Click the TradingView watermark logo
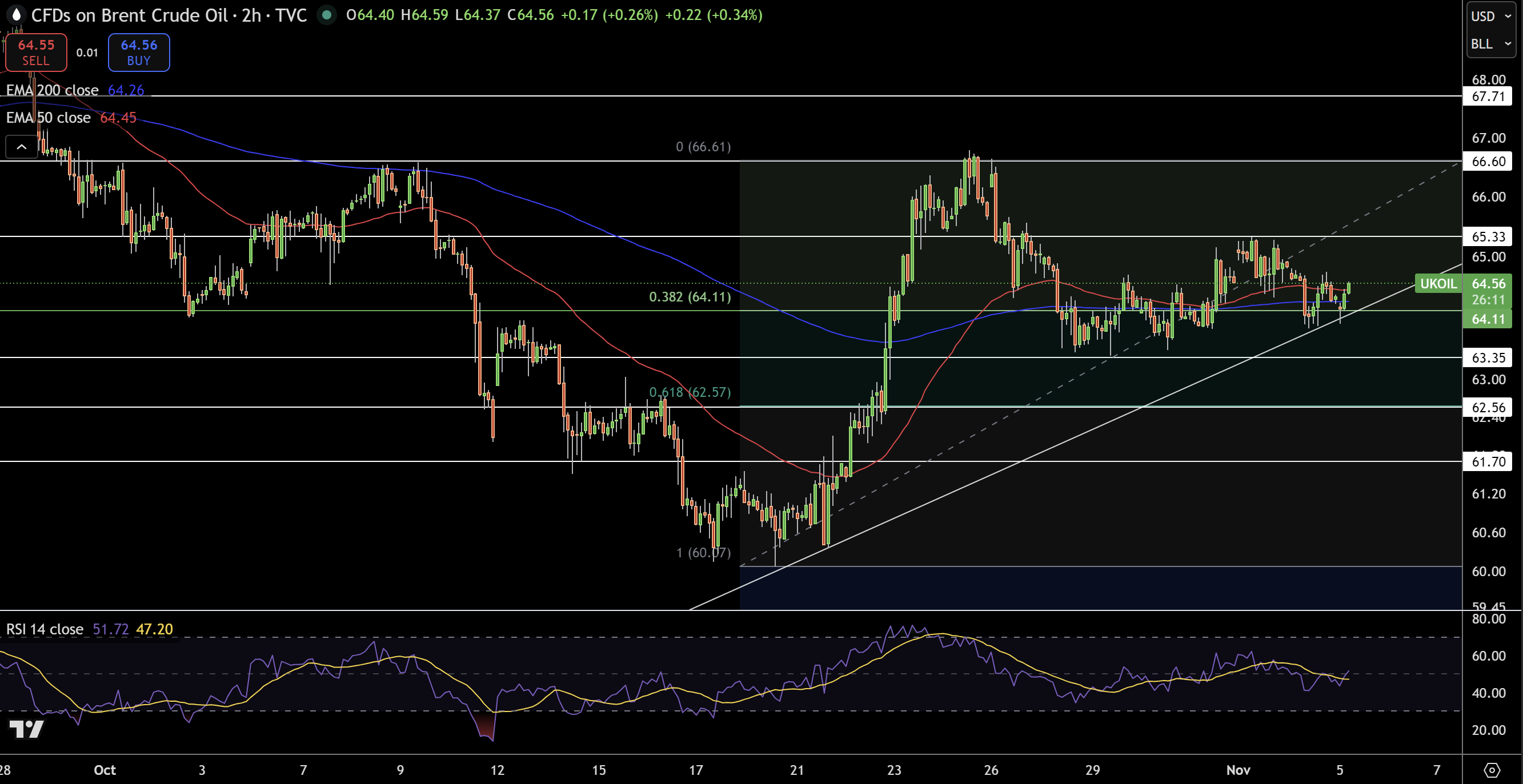 coord(27,729)
